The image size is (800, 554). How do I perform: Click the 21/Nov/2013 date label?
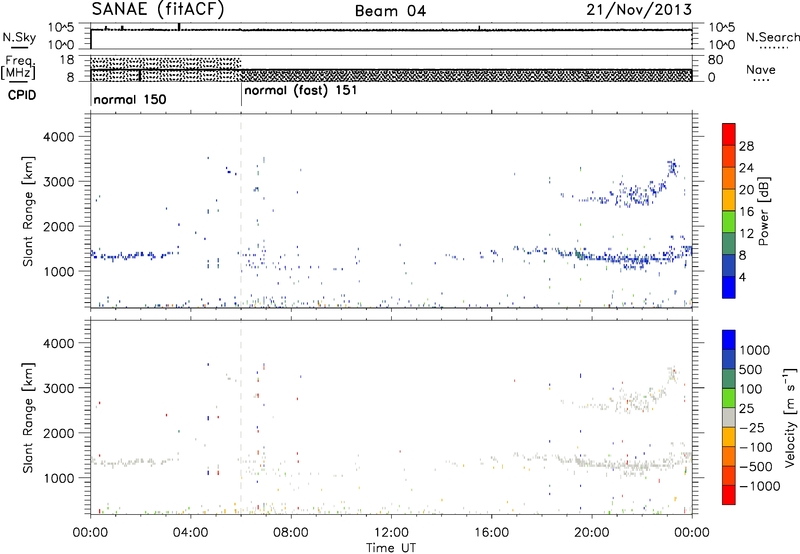pos(639,10)
